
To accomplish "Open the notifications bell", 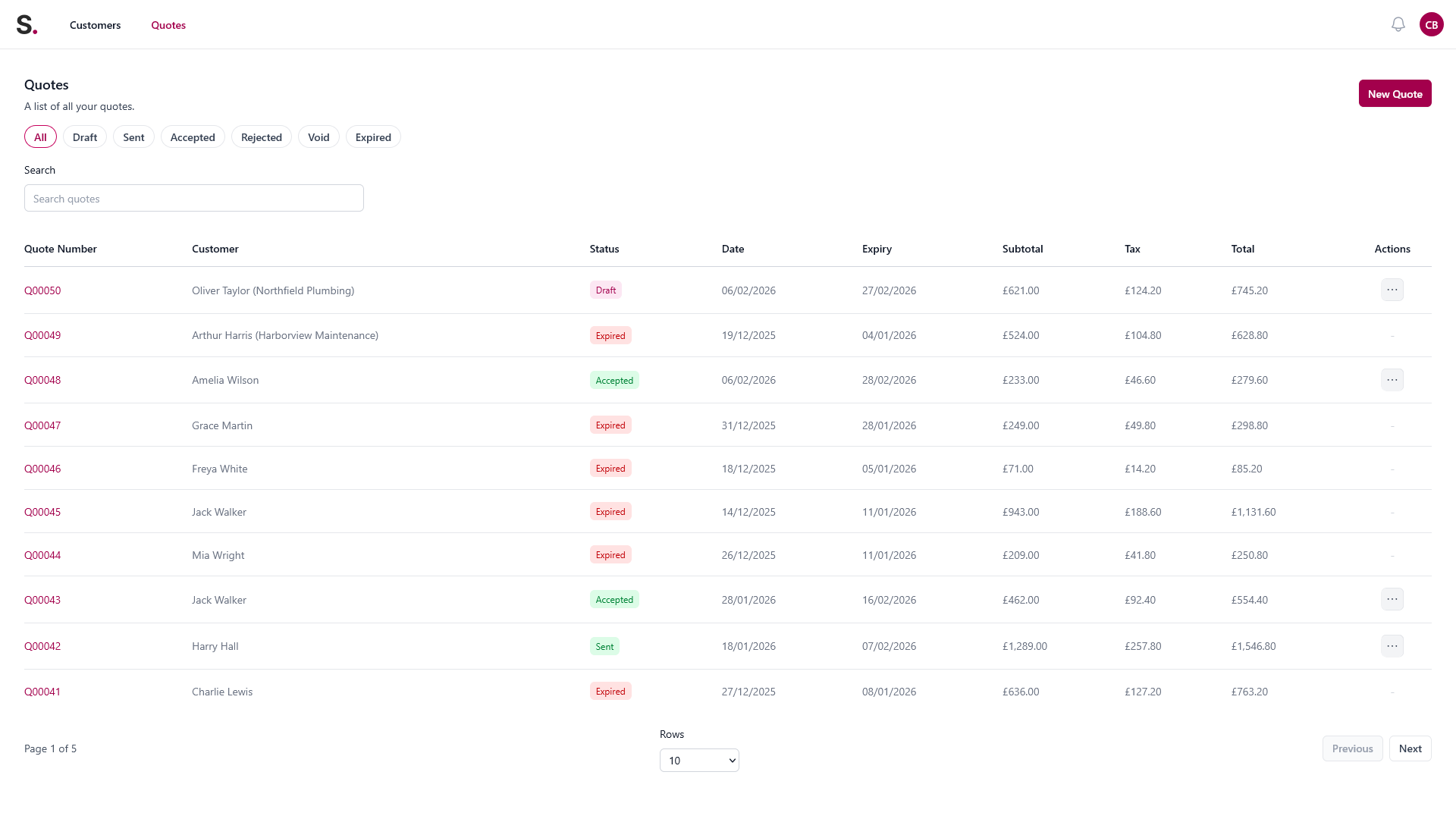I will 1398,25.
